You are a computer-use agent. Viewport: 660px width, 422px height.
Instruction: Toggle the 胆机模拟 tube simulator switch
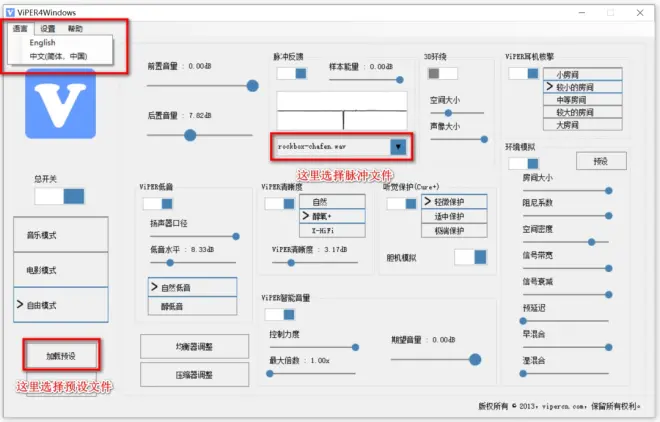pos(471,257)
